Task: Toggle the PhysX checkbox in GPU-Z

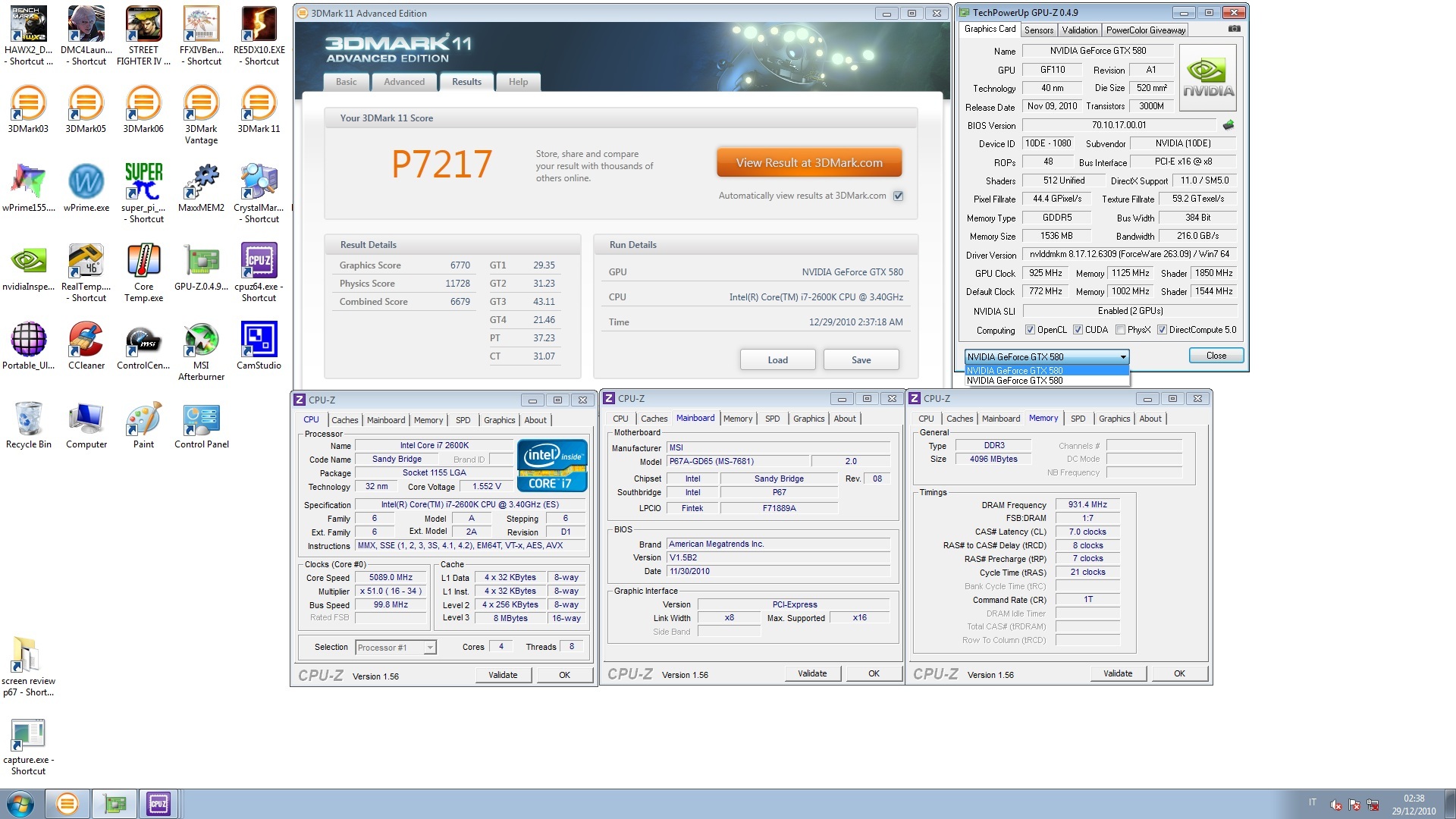Action: click(1120, 330)
